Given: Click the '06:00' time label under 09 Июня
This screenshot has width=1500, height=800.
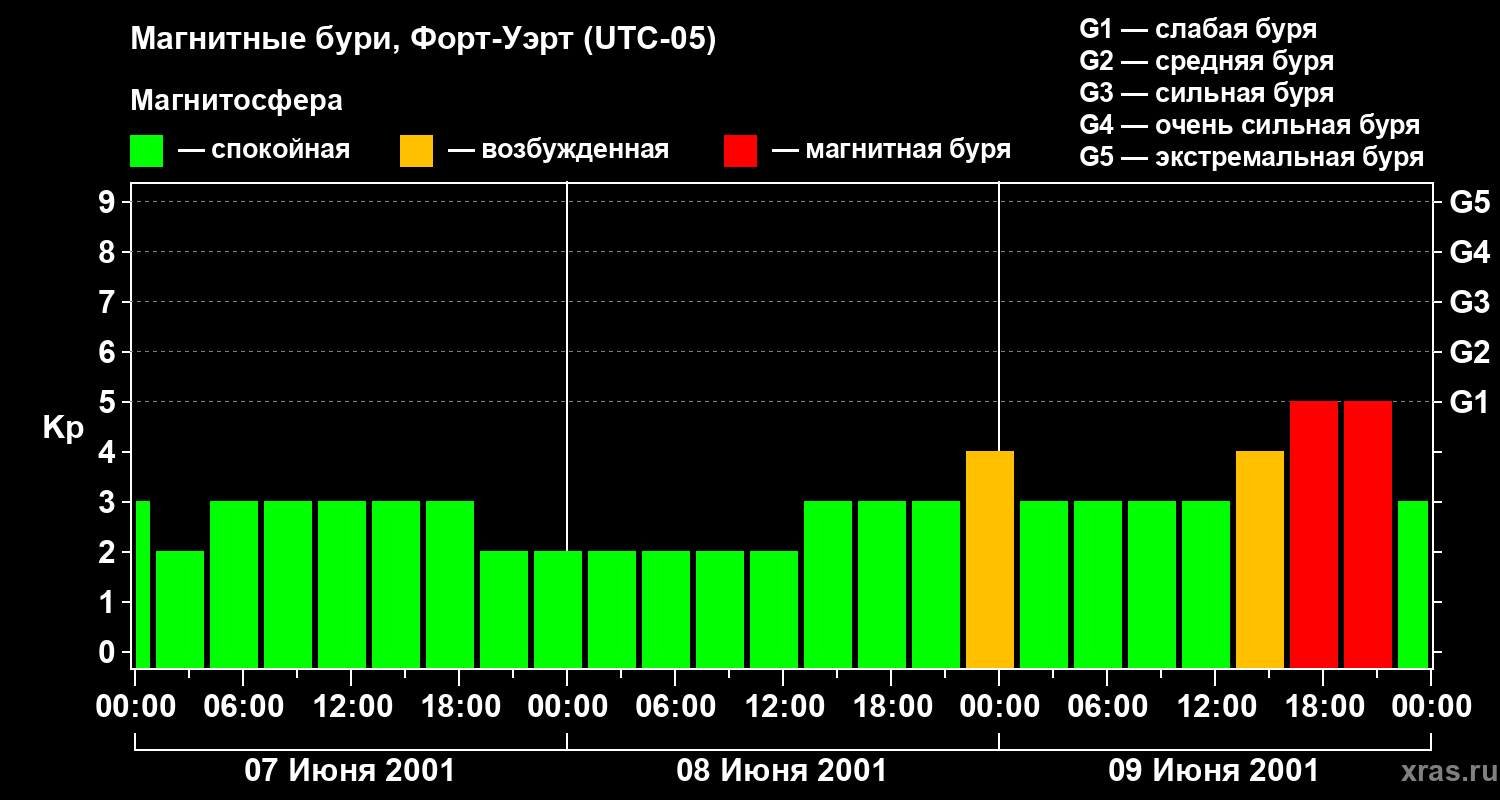Looking at the screenshot, I should coord(1106,706).
